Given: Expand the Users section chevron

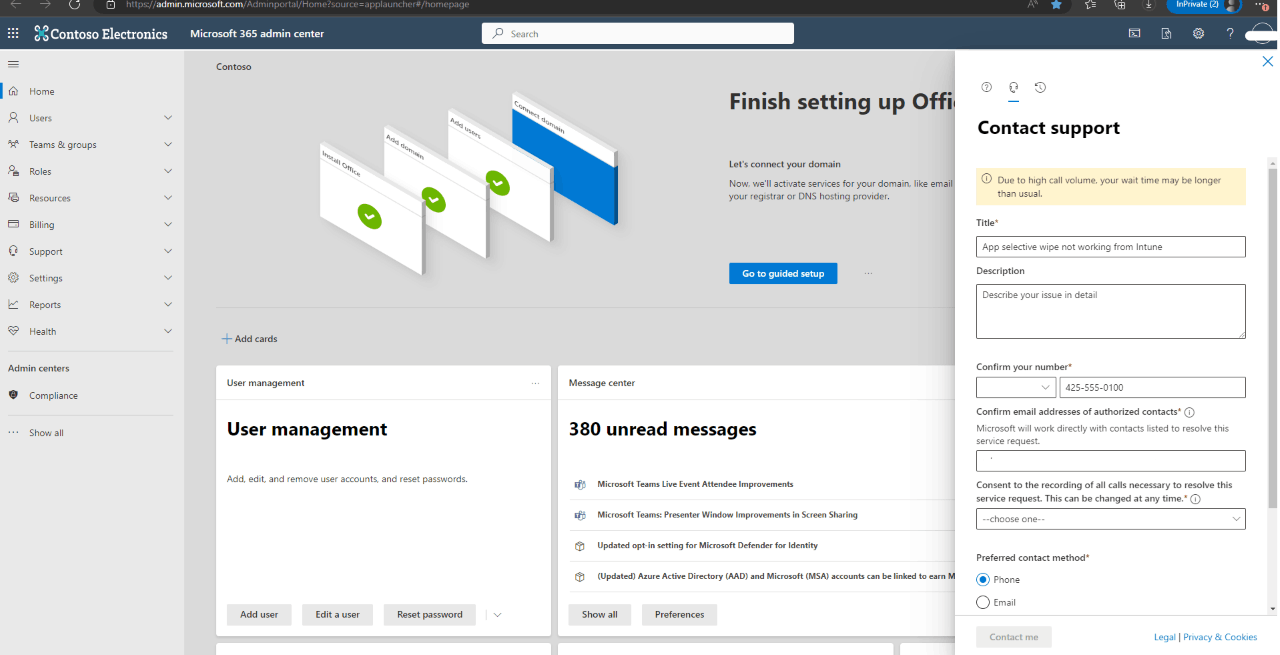Looking at the screenshot, I should 168,118.
